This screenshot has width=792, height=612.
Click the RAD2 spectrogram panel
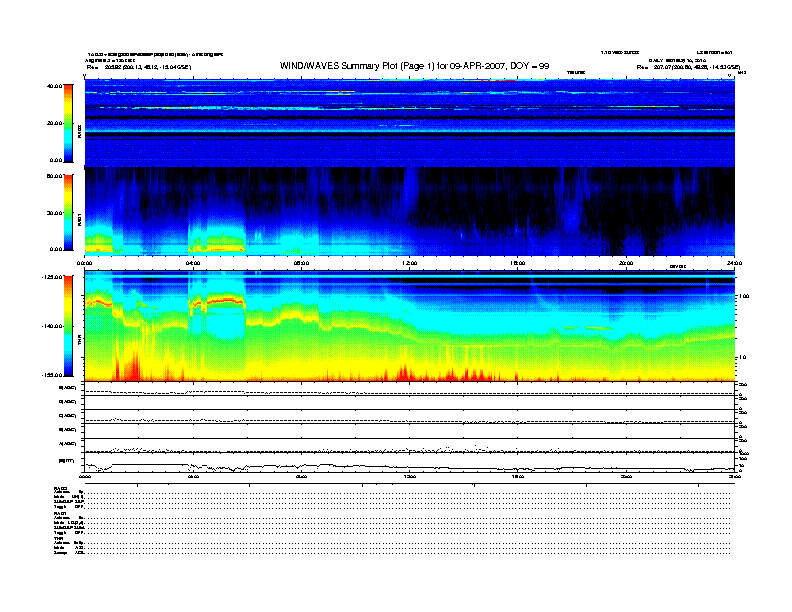tap(410, 123)
